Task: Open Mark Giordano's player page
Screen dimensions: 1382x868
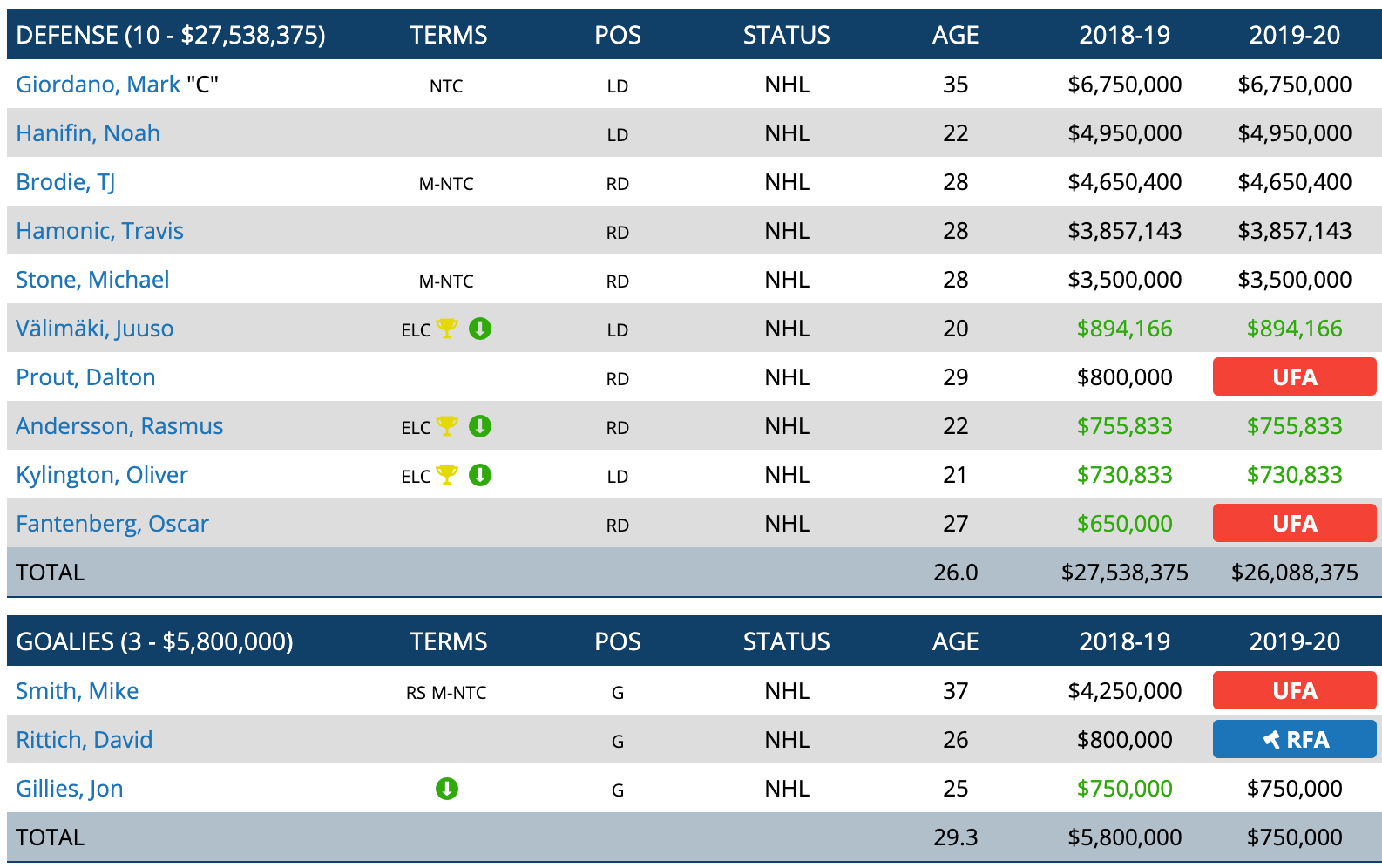Action: pos(98,85)
